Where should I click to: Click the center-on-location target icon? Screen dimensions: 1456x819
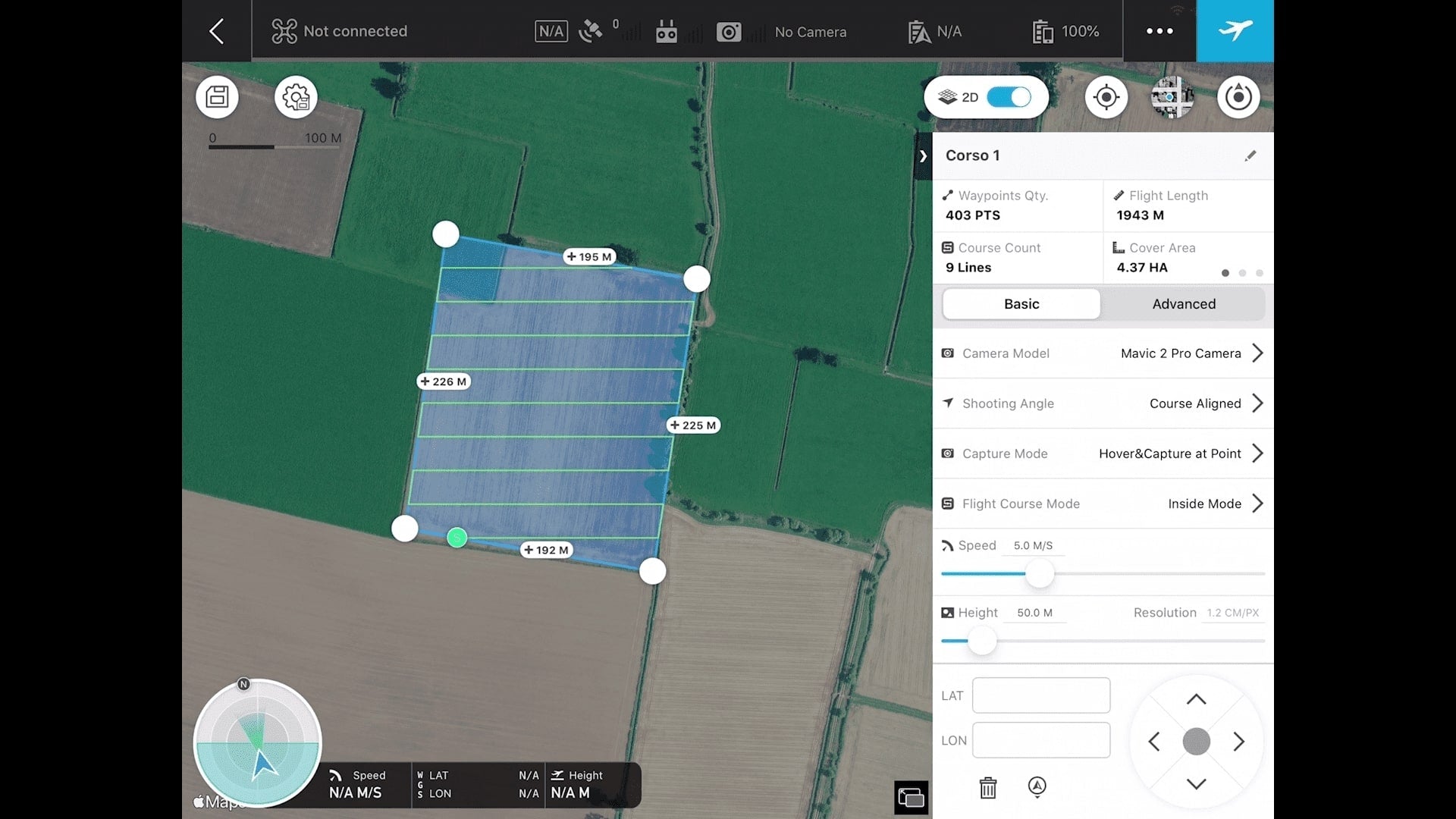tap(1106, 97)
